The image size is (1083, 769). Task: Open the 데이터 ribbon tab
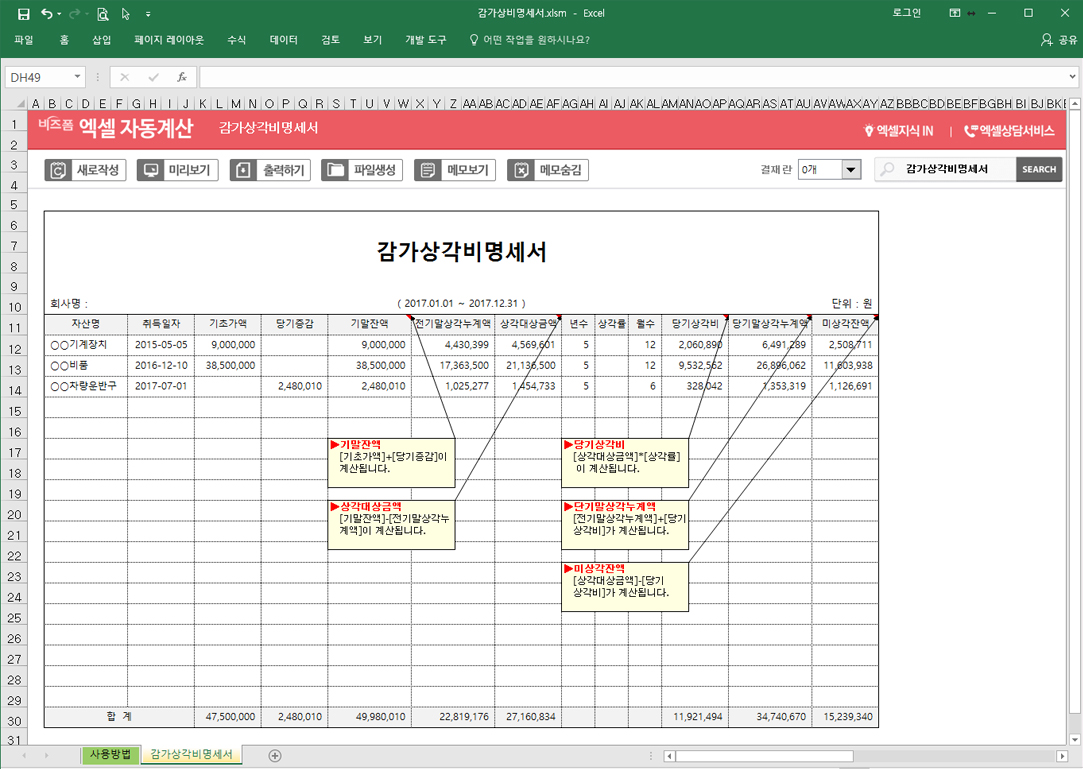284,40
